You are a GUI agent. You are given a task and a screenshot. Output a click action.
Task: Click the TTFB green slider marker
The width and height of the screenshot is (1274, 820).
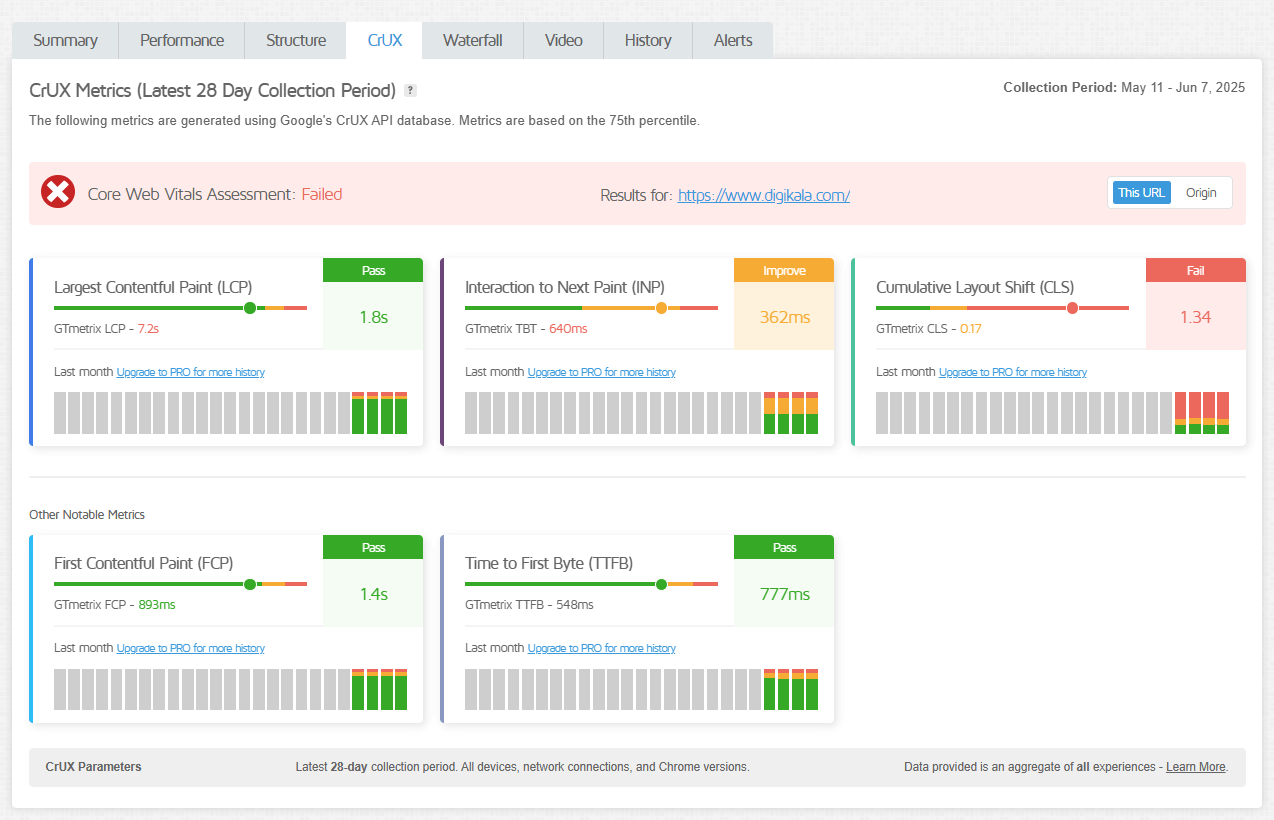click(661, 584)
